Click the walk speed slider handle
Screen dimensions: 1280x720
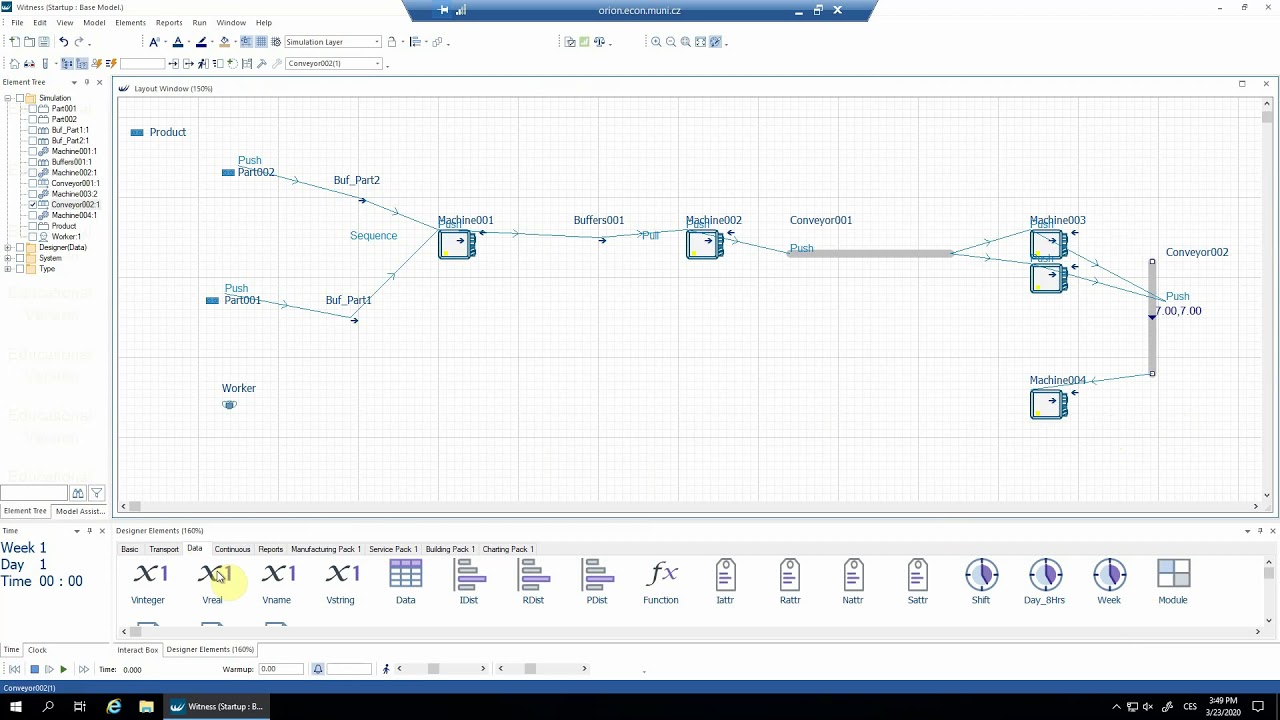tap(434, 669)
